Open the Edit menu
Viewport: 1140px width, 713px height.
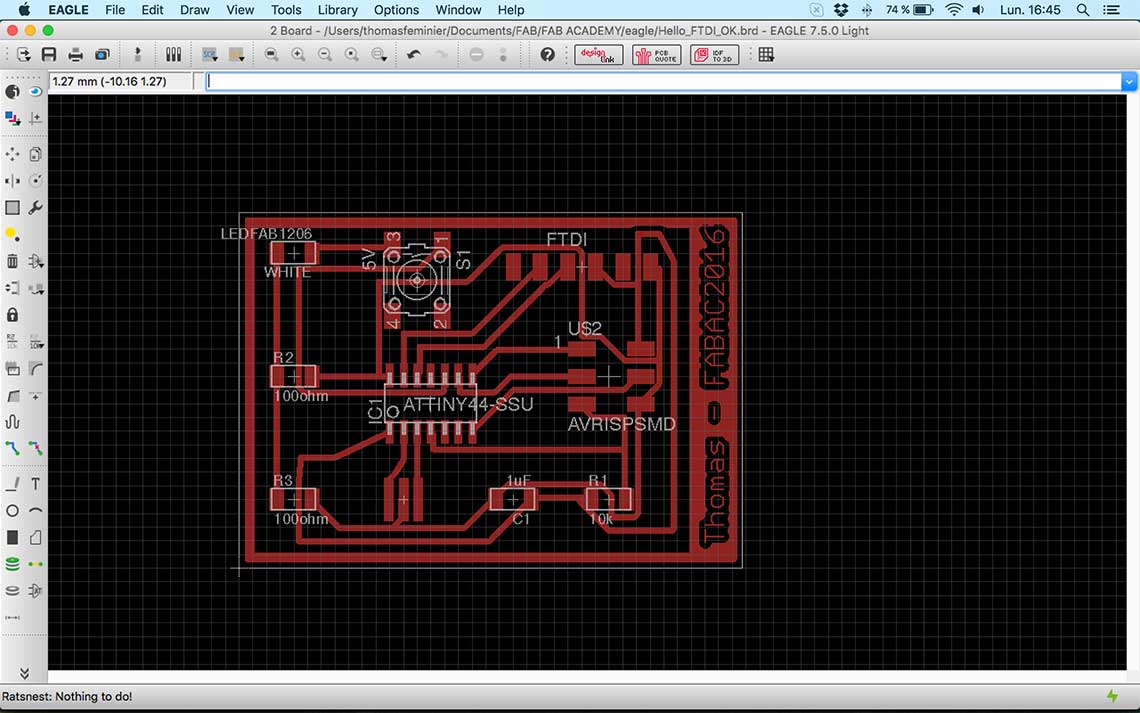[x=152, y=10]
